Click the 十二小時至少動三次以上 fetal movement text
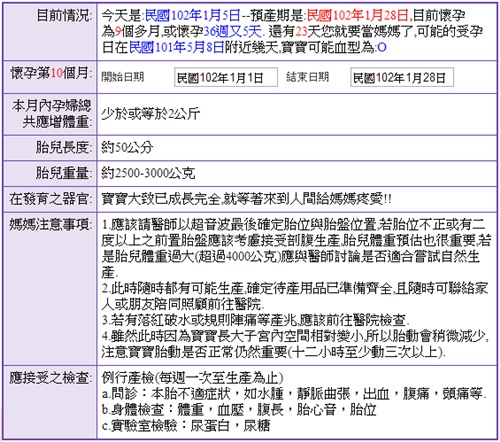The width and height of the screenshot is (500, 442). [x=366, y=352]
